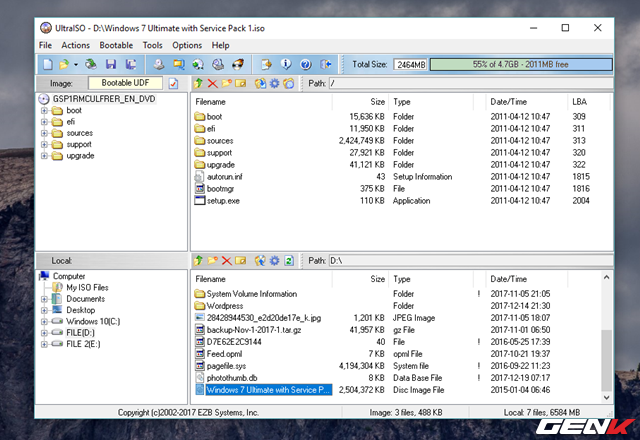Click the Make CD/DVD Image icon
The height and width of the screenshot is (440, 640).
(158, 64)
